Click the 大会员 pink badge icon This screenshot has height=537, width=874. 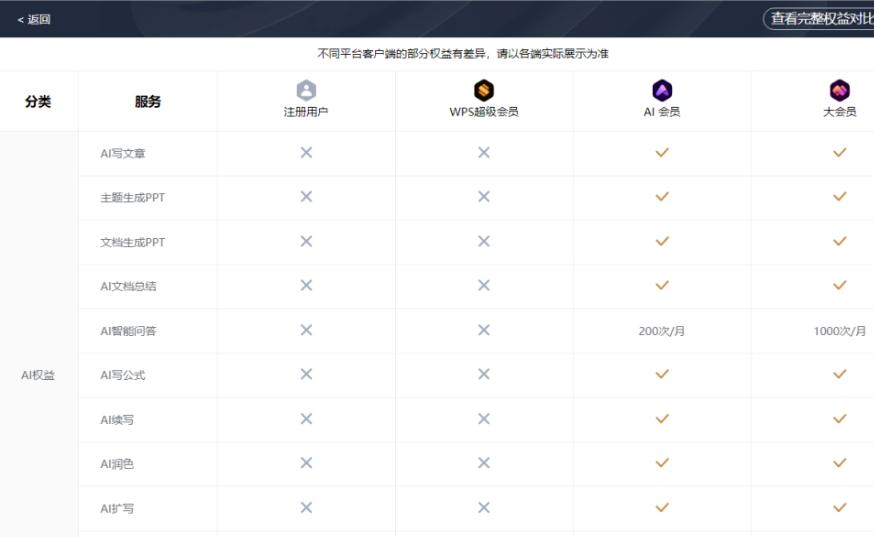tap(839, 91)
